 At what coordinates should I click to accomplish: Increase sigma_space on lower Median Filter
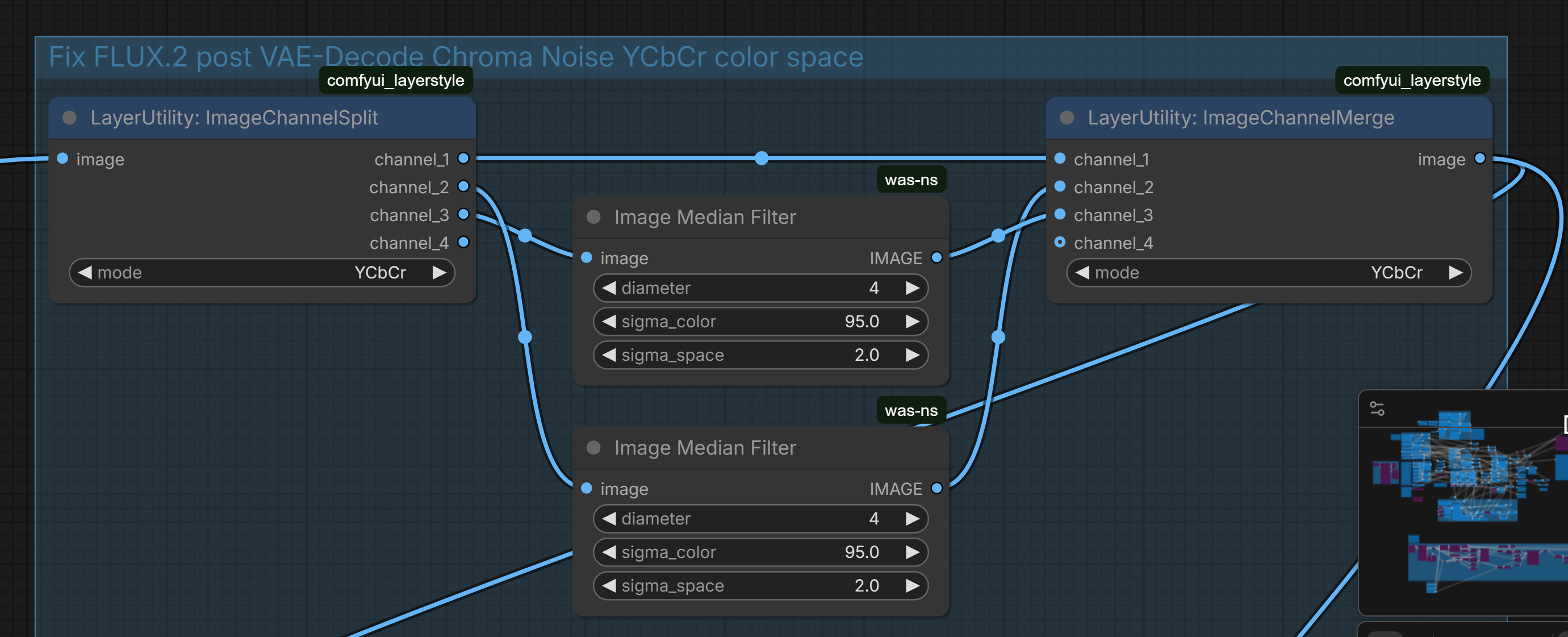click(x=913, y=585)
